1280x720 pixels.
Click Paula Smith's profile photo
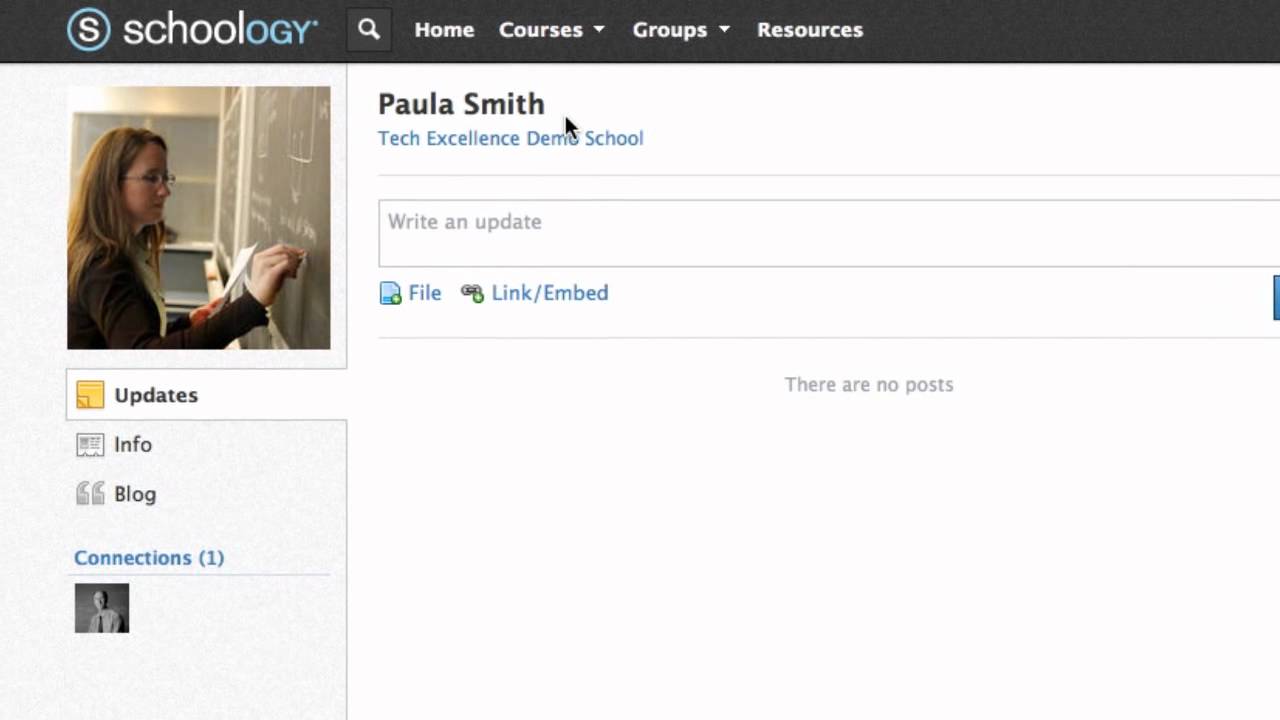198,218
